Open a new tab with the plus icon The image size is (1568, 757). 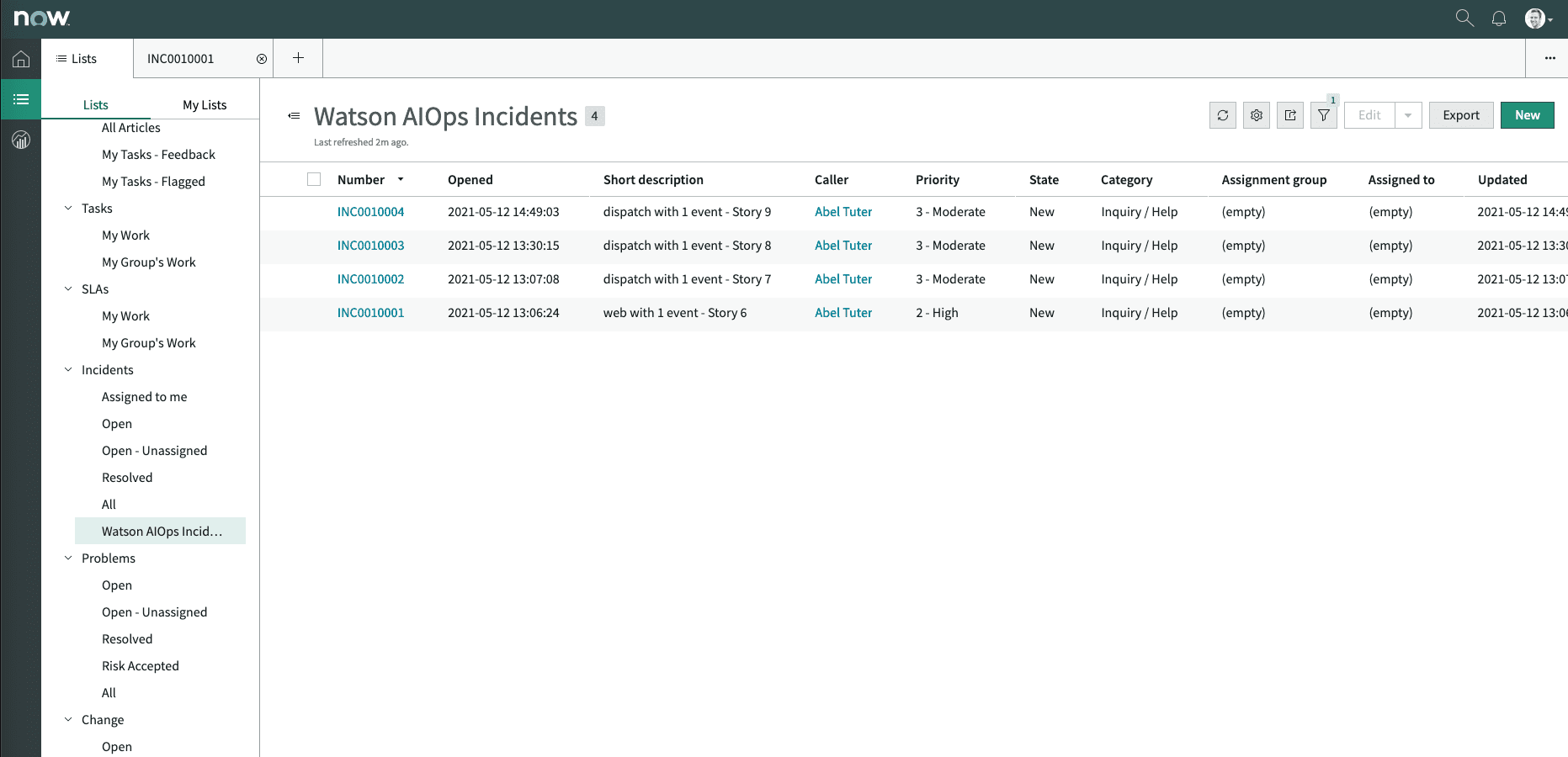(x=298, y=57)
